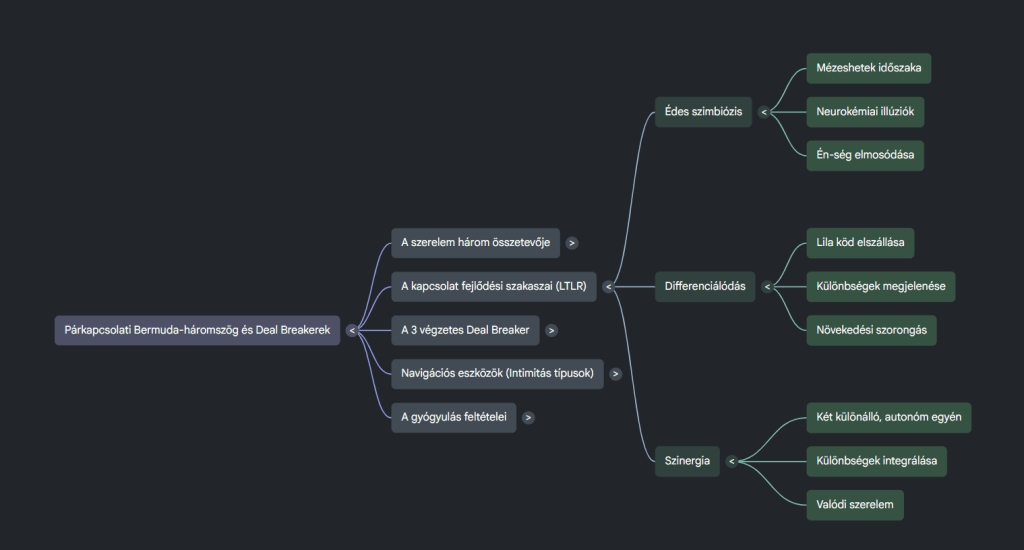Expand 'A szerelem három összetevője' chevron
The image size is (1024, 550).
coord(571,242)
